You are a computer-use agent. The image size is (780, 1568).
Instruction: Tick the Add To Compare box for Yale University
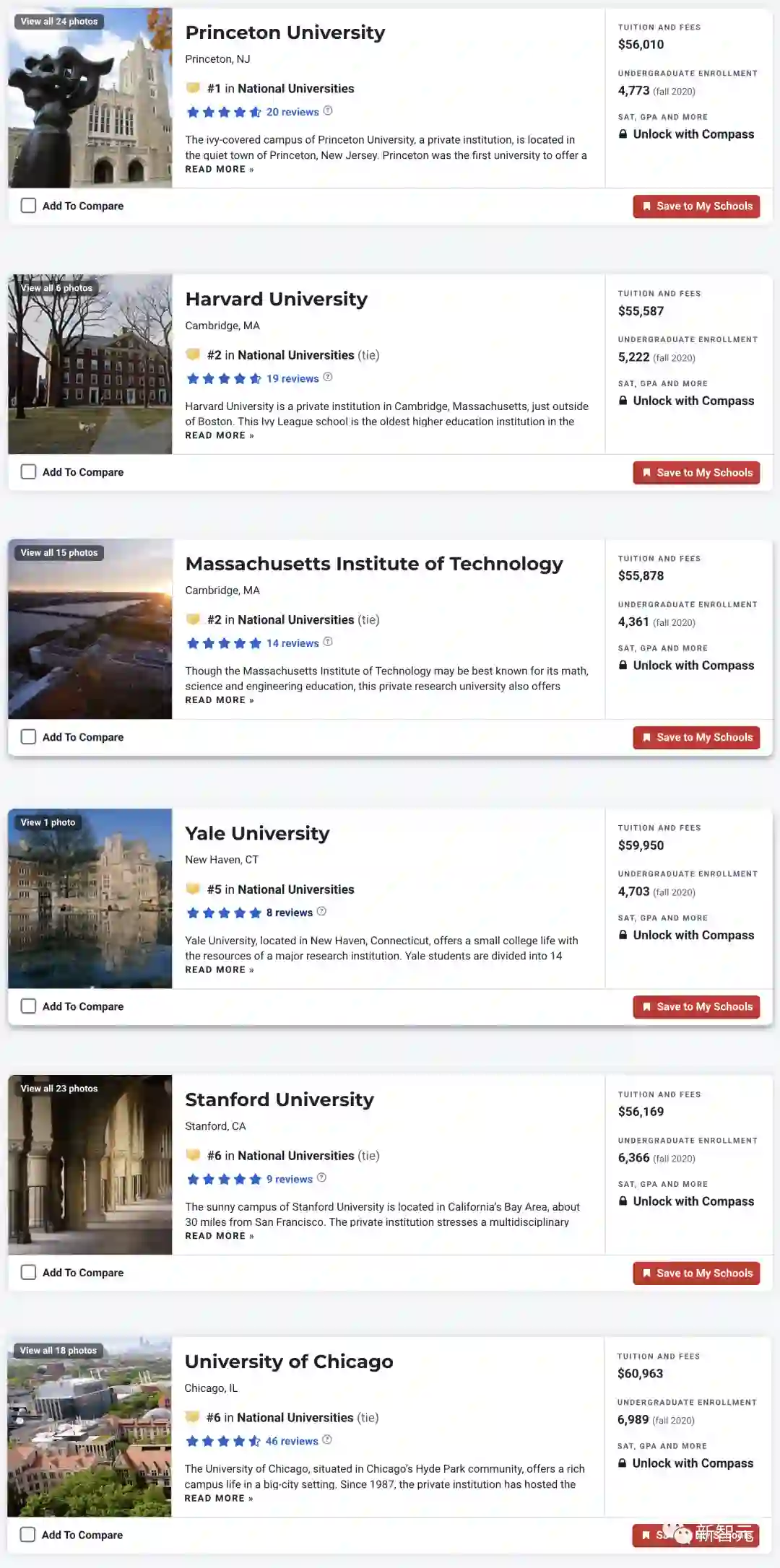(x=28, y=1006)
